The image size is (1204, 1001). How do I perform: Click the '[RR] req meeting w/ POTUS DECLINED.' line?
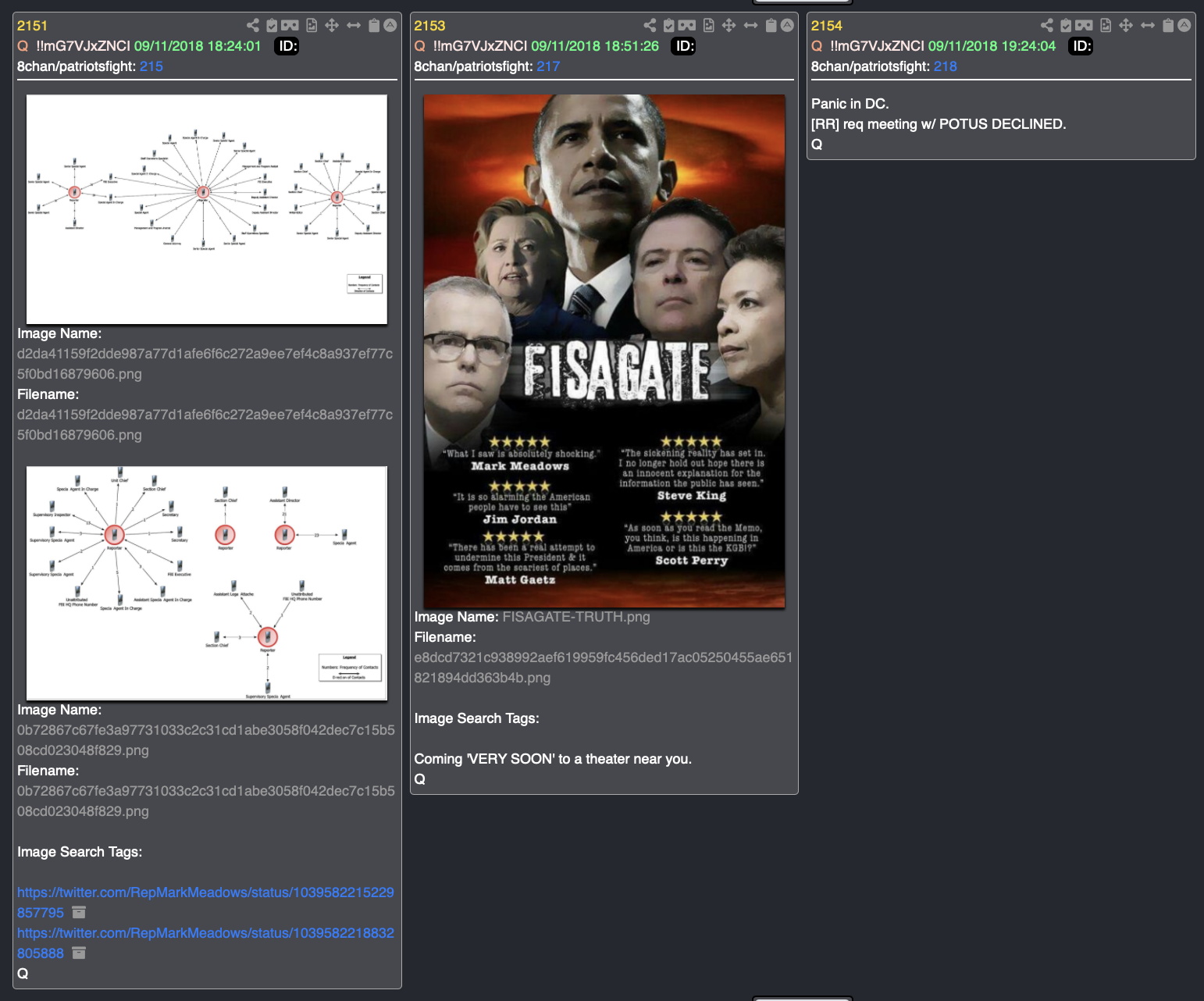[939, 124]
